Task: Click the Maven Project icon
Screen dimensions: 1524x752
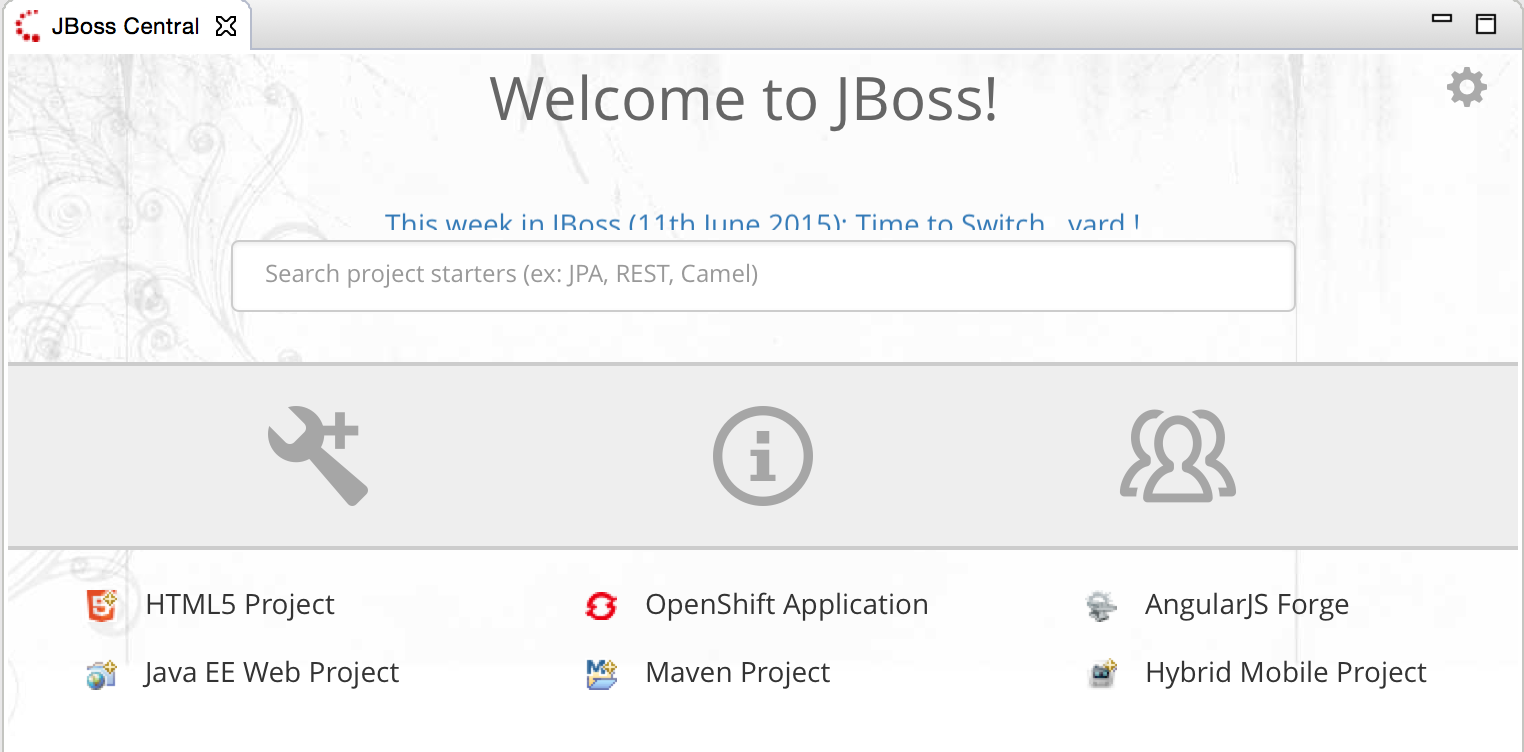Action: point(601,674)
